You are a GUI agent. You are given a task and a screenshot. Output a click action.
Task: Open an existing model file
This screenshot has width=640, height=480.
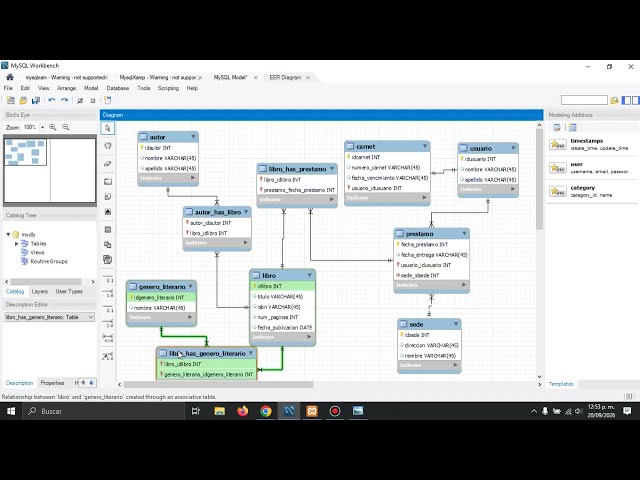point(23,100)
